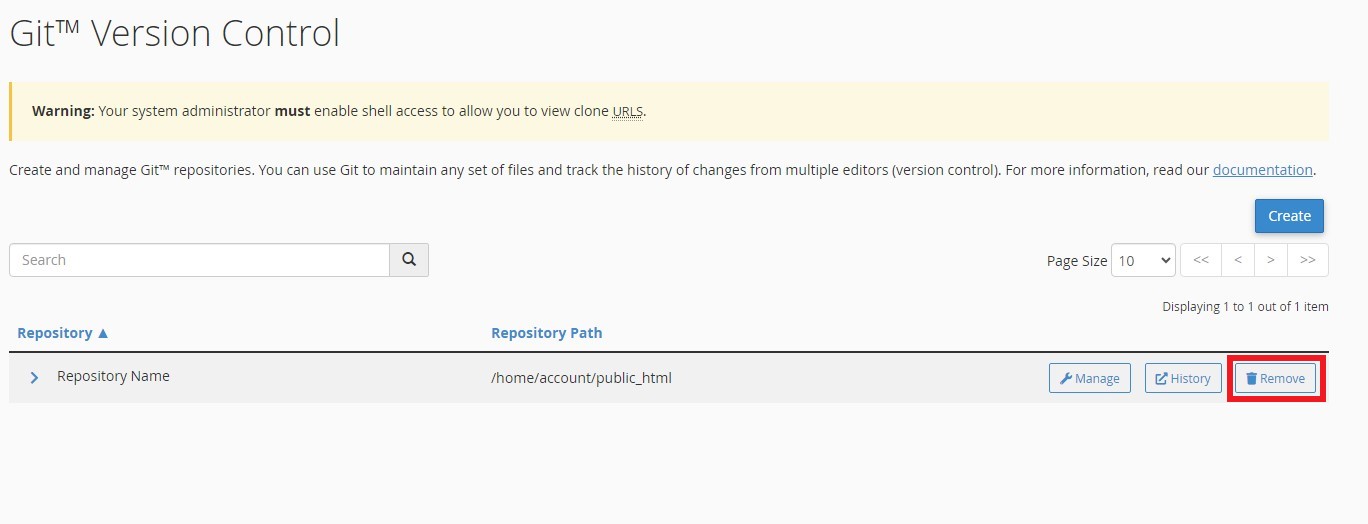This screenshot has width=1368, height=524.
Task: Focus the Search input field
Action: (x=199, y=260)
